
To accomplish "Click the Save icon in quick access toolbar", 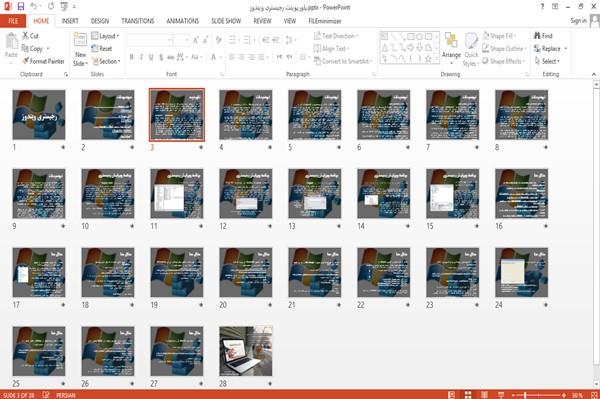I will click(x=21, y=7).
